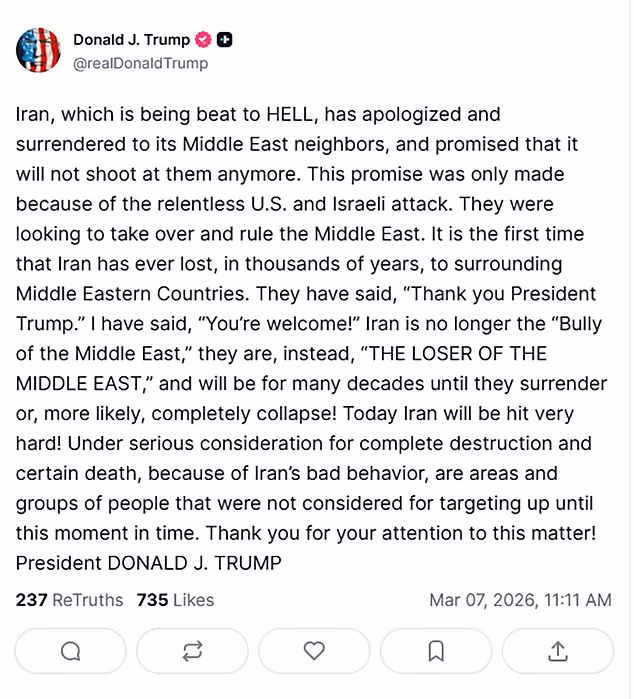Open the flag profile avatar
Screen dimensions: 634x699
(38, 50)
